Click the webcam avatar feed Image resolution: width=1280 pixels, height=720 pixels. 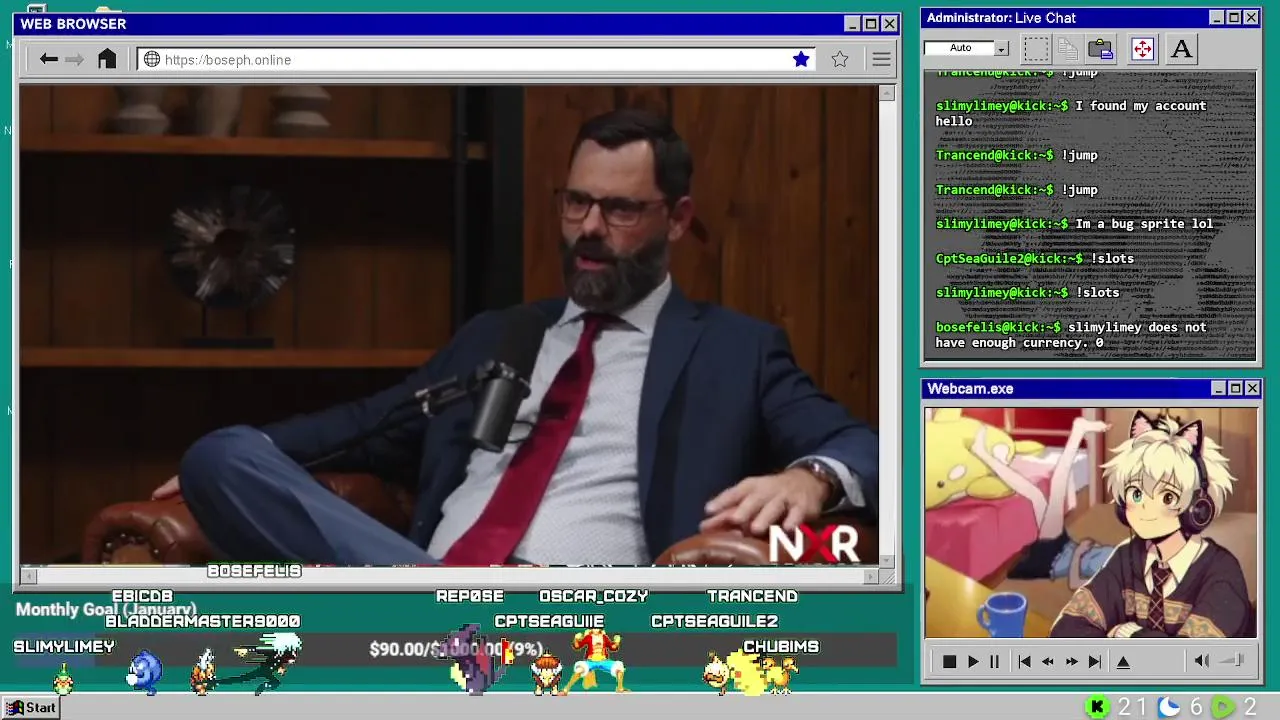tap(1090, 522)
